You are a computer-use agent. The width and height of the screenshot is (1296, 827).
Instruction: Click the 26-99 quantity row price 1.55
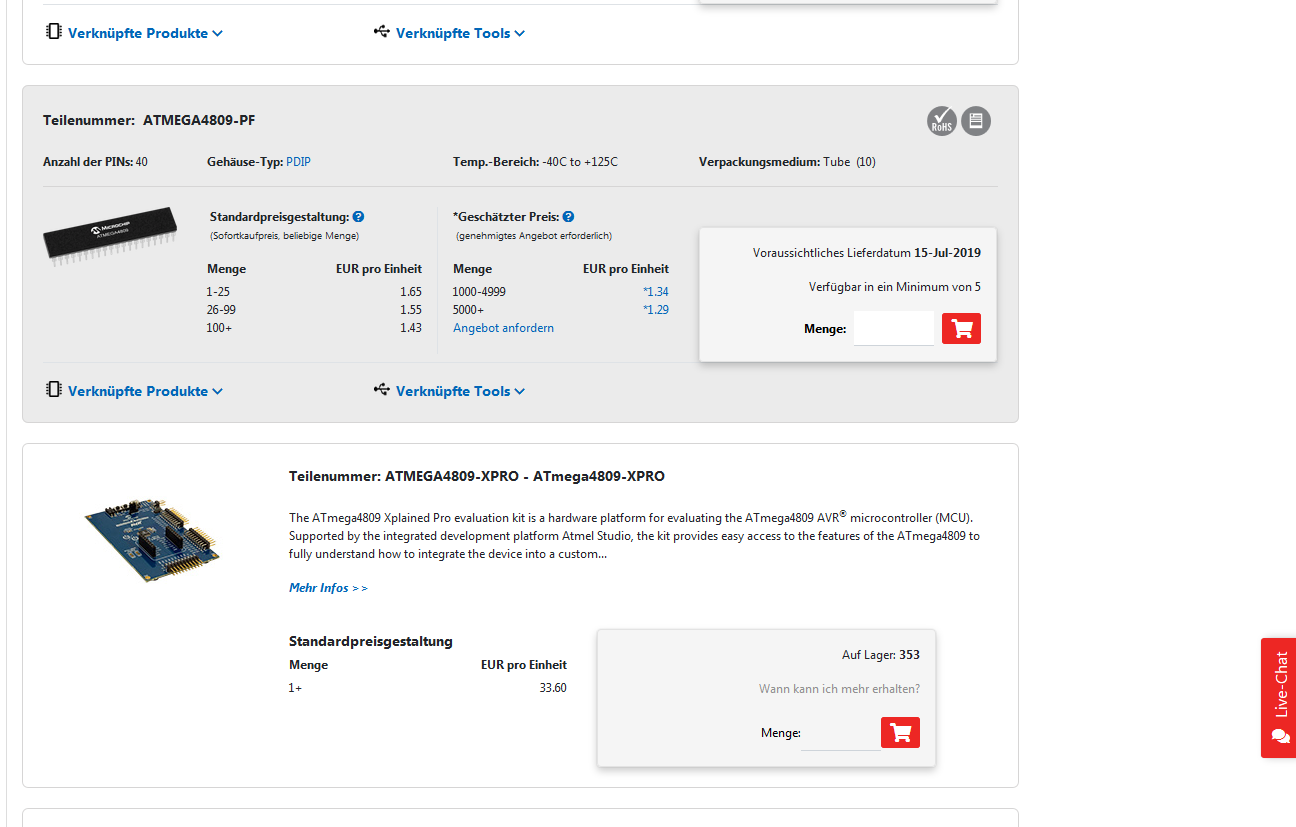[410, 310]
